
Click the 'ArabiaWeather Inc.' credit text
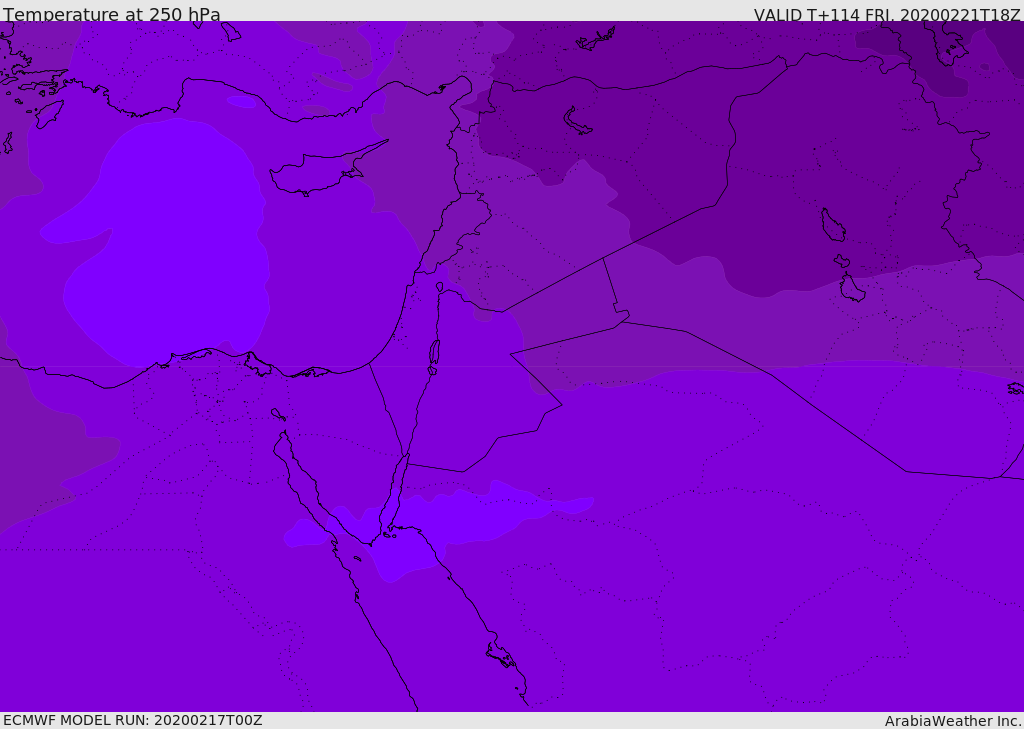[x=953, y=721]
